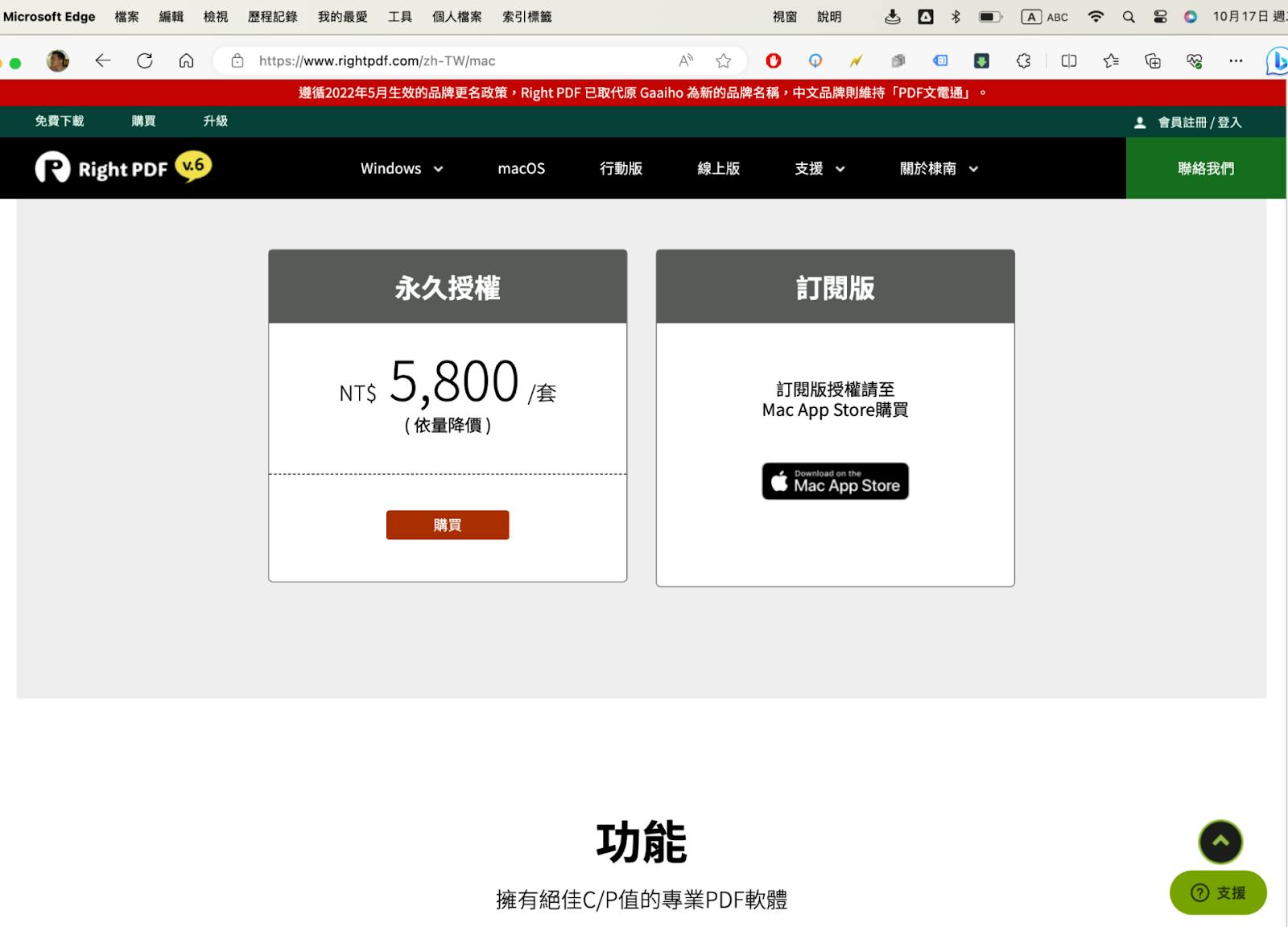Open the blue circular download extension icon
This screenshot has height=927, width=1288.
[x=815, y=60]
